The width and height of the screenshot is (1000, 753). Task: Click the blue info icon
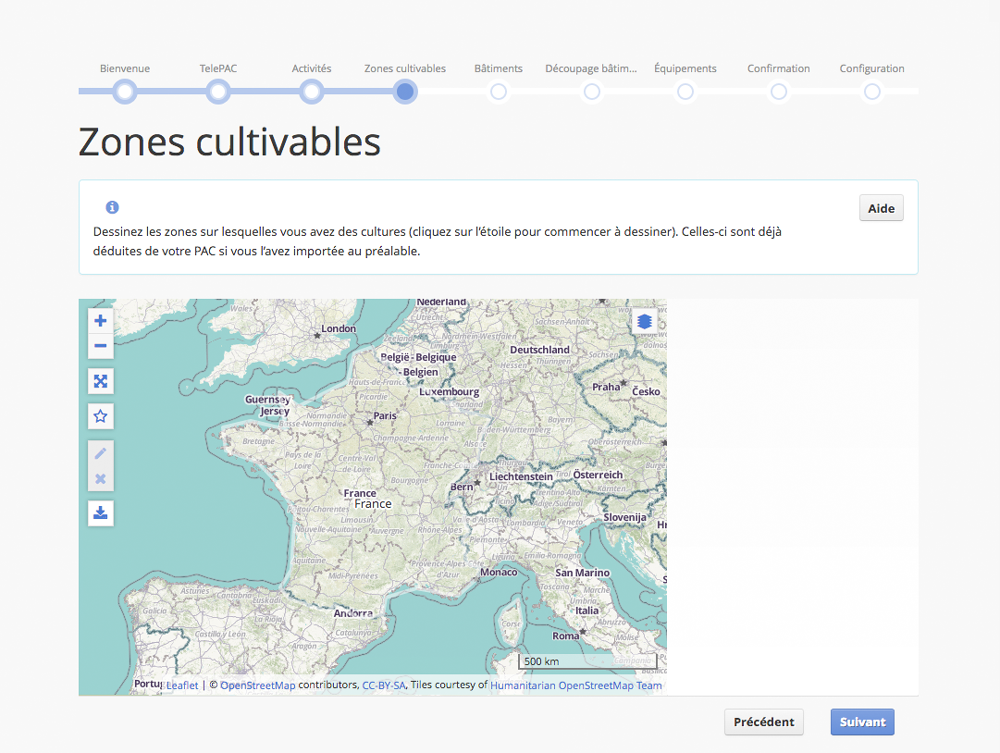click(112, 207)
